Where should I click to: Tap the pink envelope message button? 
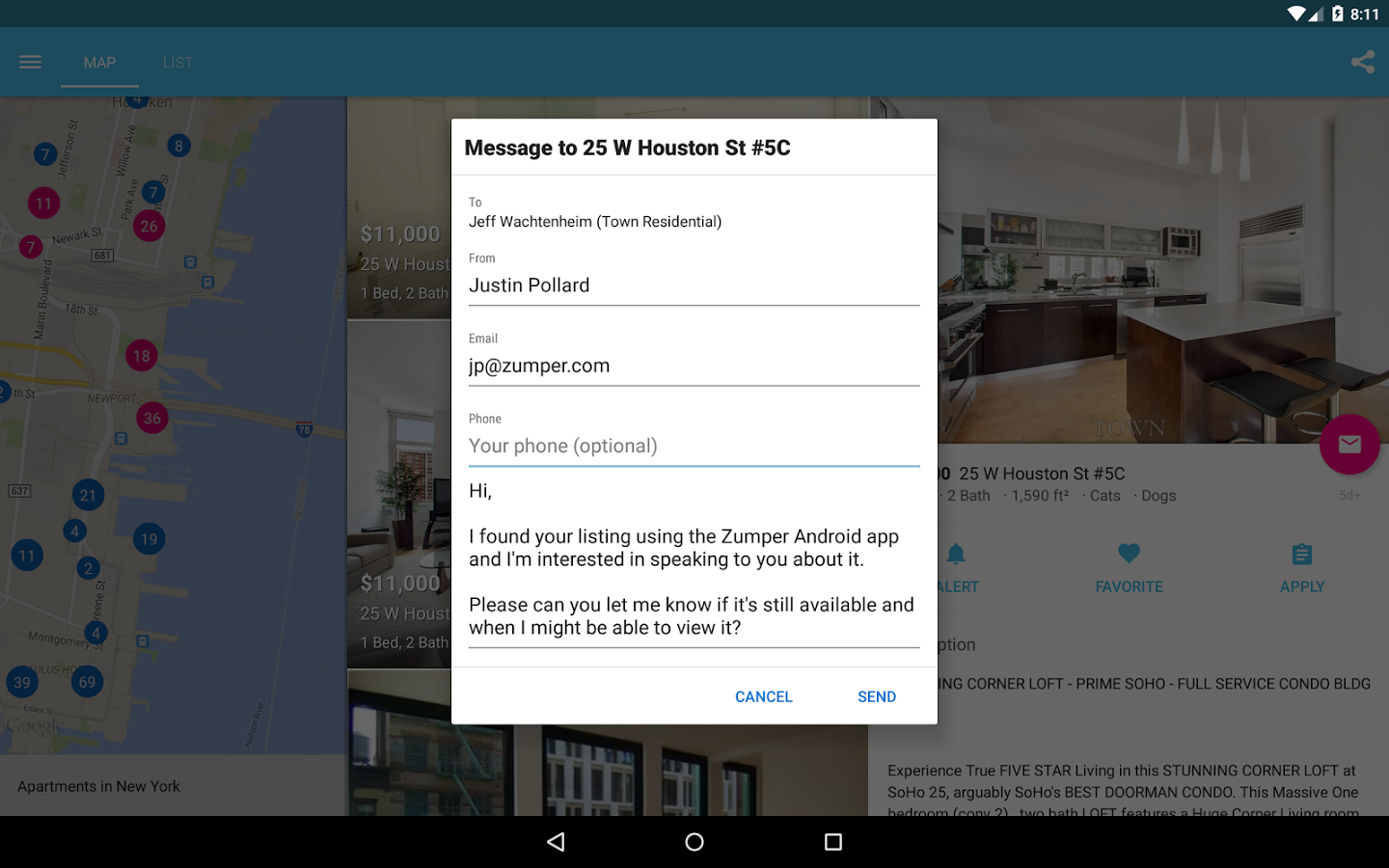[1349, 445]
